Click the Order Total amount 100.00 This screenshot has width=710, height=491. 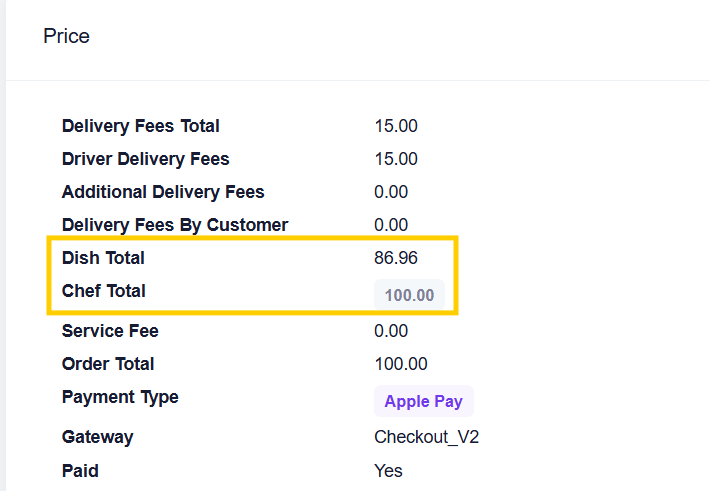(401, 364)
